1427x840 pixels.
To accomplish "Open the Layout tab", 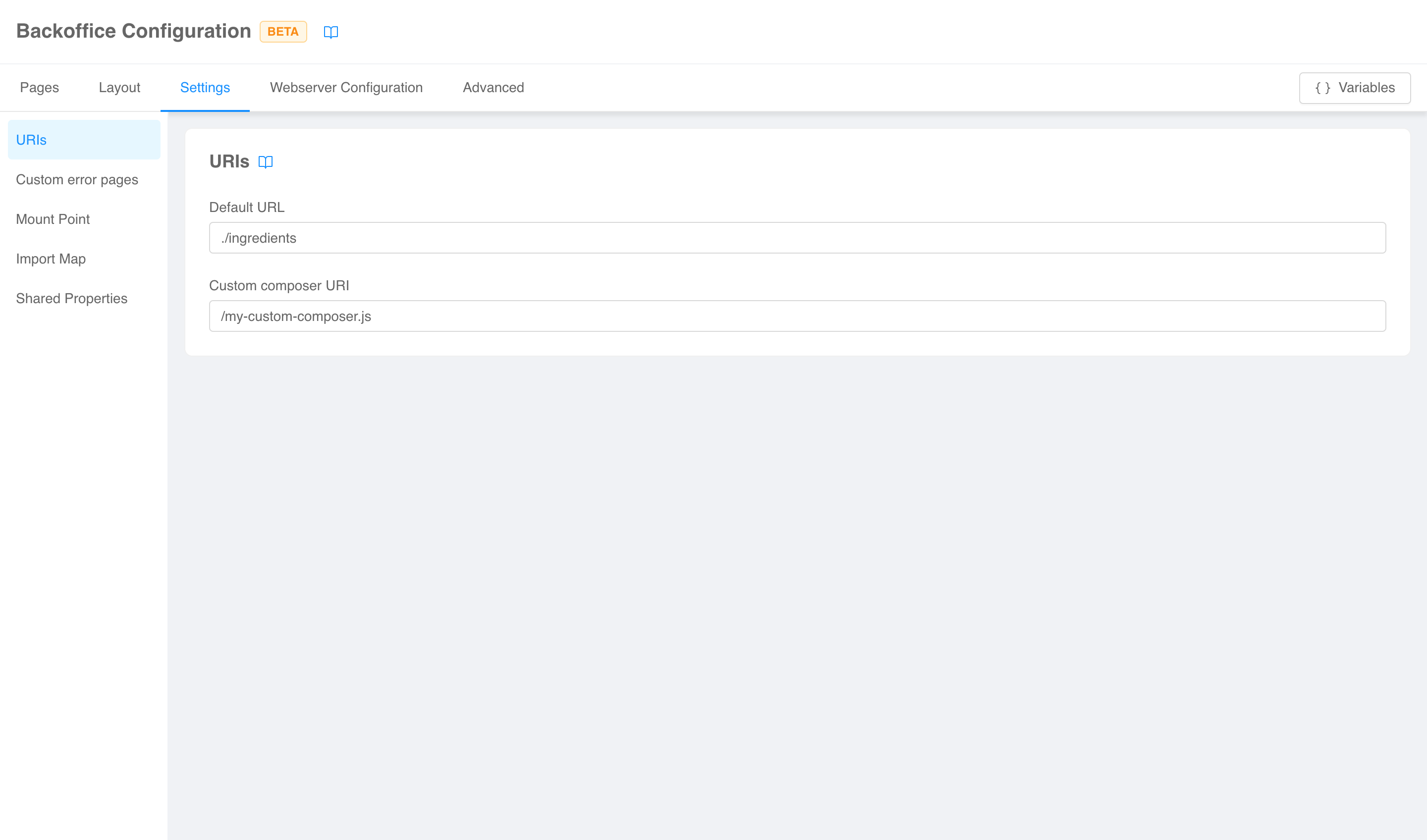I will click(x=119, y=88).
